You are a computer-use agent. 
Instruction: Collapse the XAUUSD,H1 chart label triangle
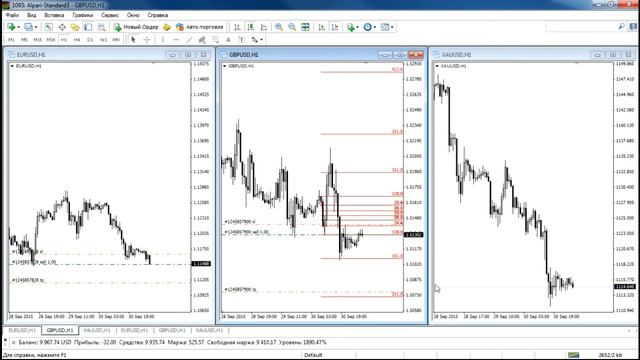pyautogui.click(x=437, y=66)
